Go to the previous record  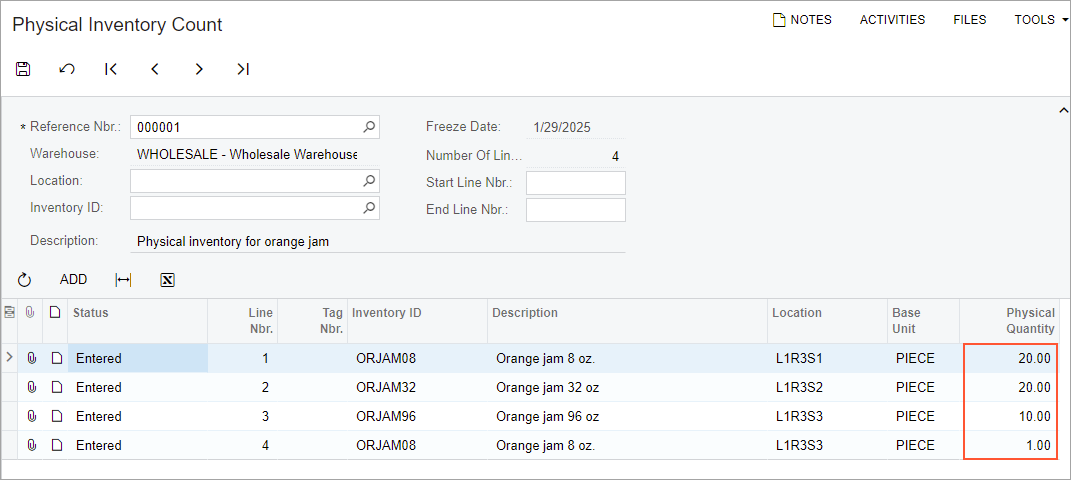click(x=155, y=69)
